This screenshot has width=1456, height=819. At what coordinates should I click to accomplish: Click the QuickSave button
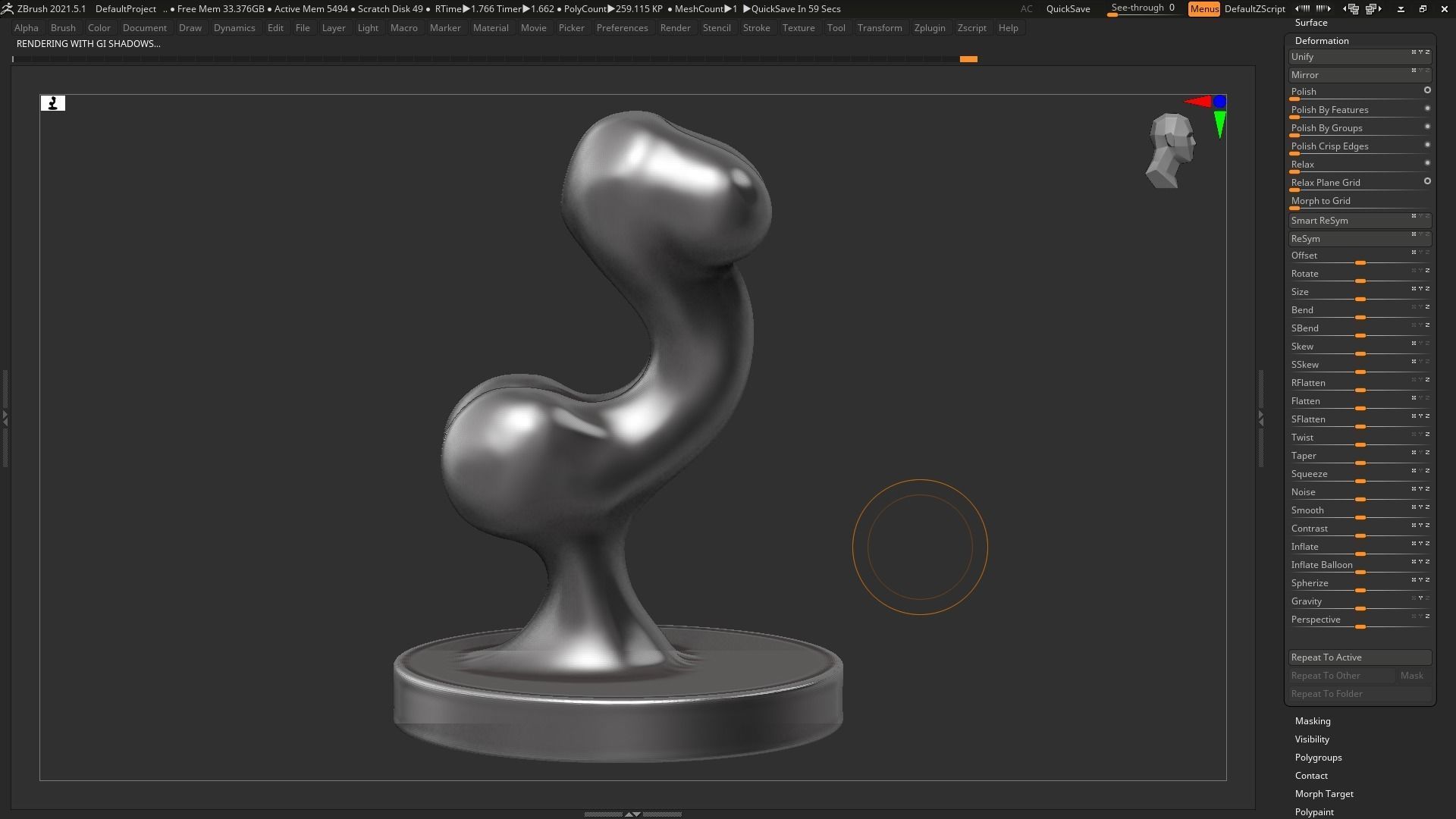point(1068,9)
